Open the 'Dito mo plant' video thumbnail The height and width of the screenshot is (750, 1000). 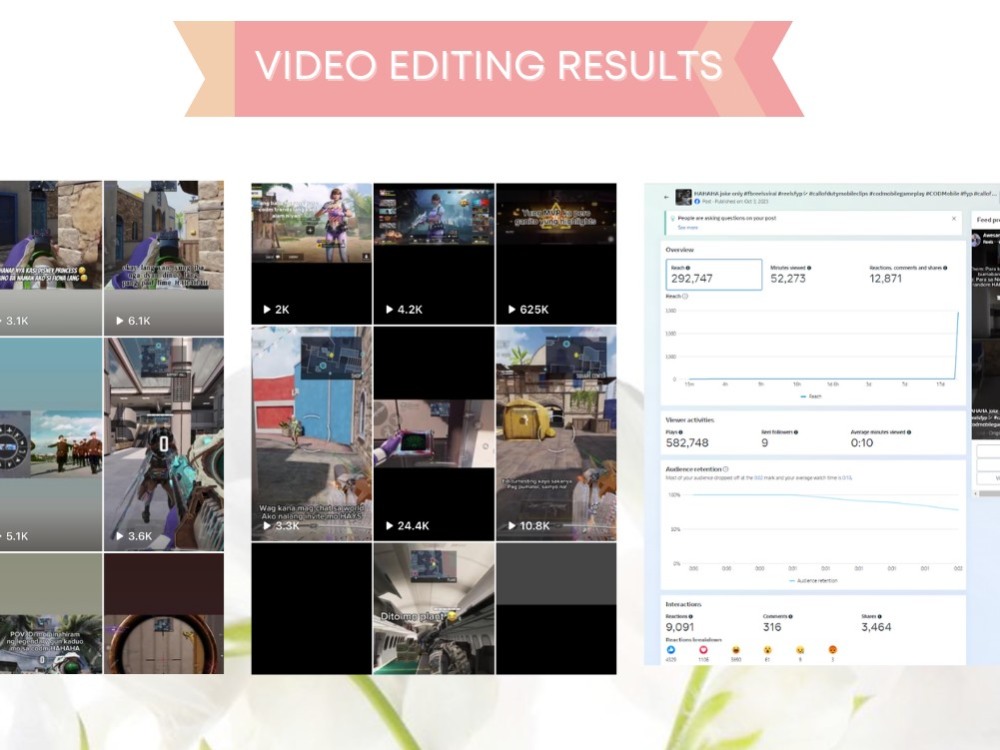tap(434, 608)
